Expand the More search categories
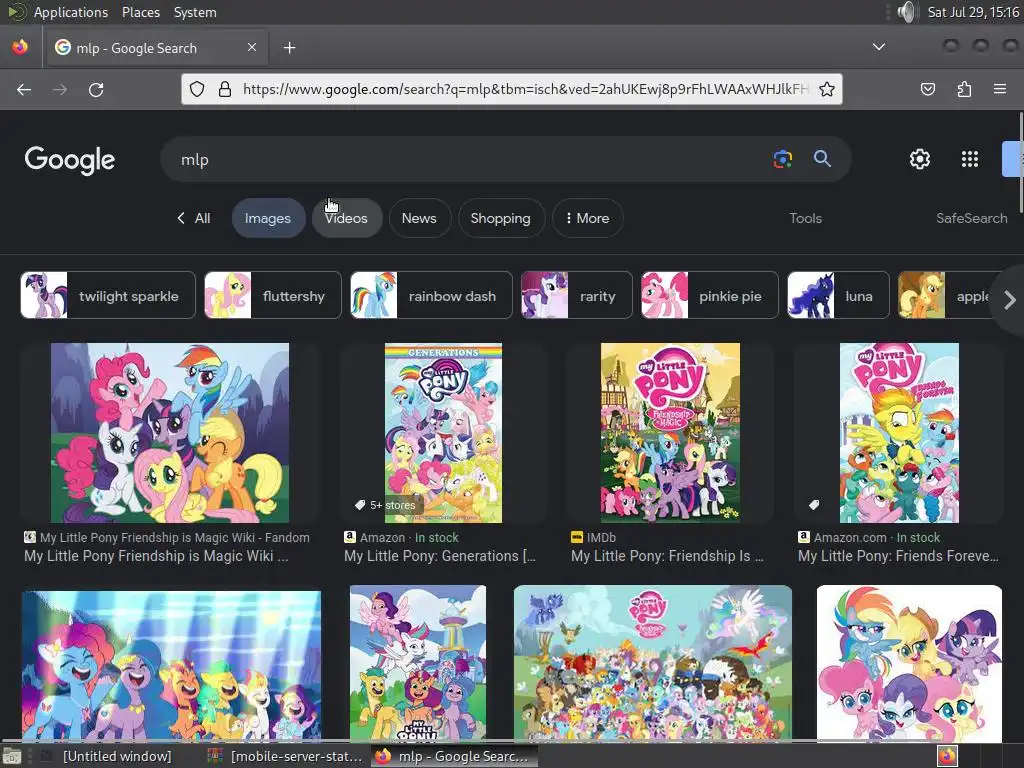1024x768 pixels. coord(587,218)
